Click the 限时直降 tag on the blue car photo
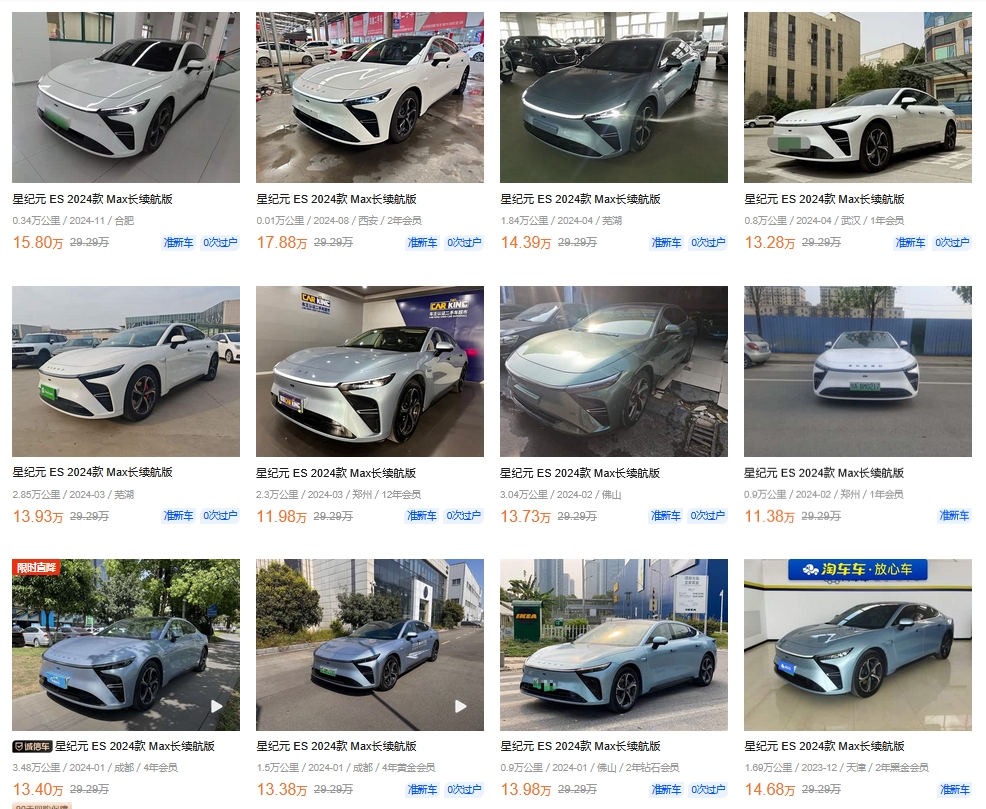Image resolution: width=986 pixels, height=809 pixels. (x=36, y=567)
